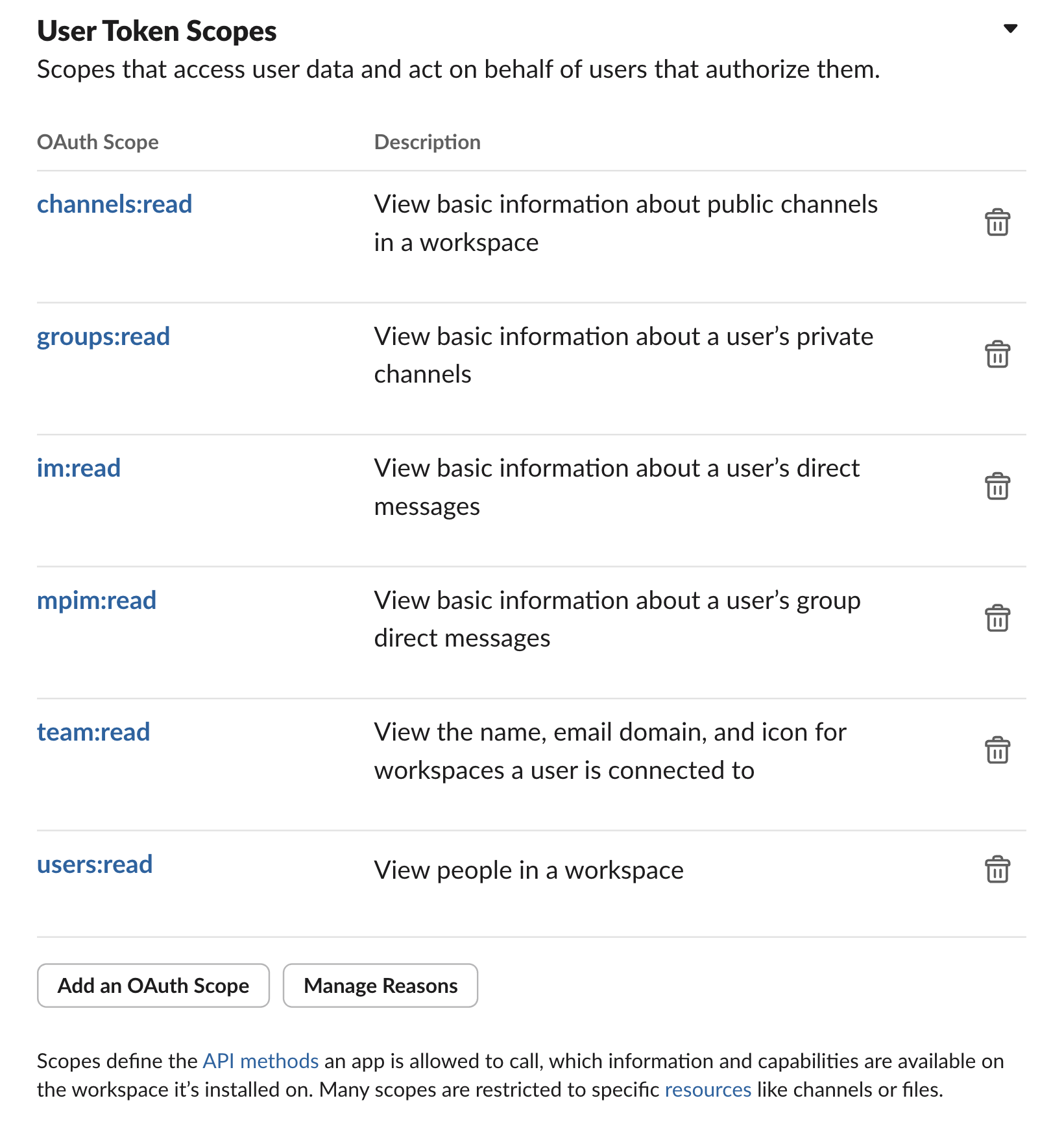This screenshot has height=1144, width=1064.
Task: Click the Description column header
Action: (x=428, y=142)
